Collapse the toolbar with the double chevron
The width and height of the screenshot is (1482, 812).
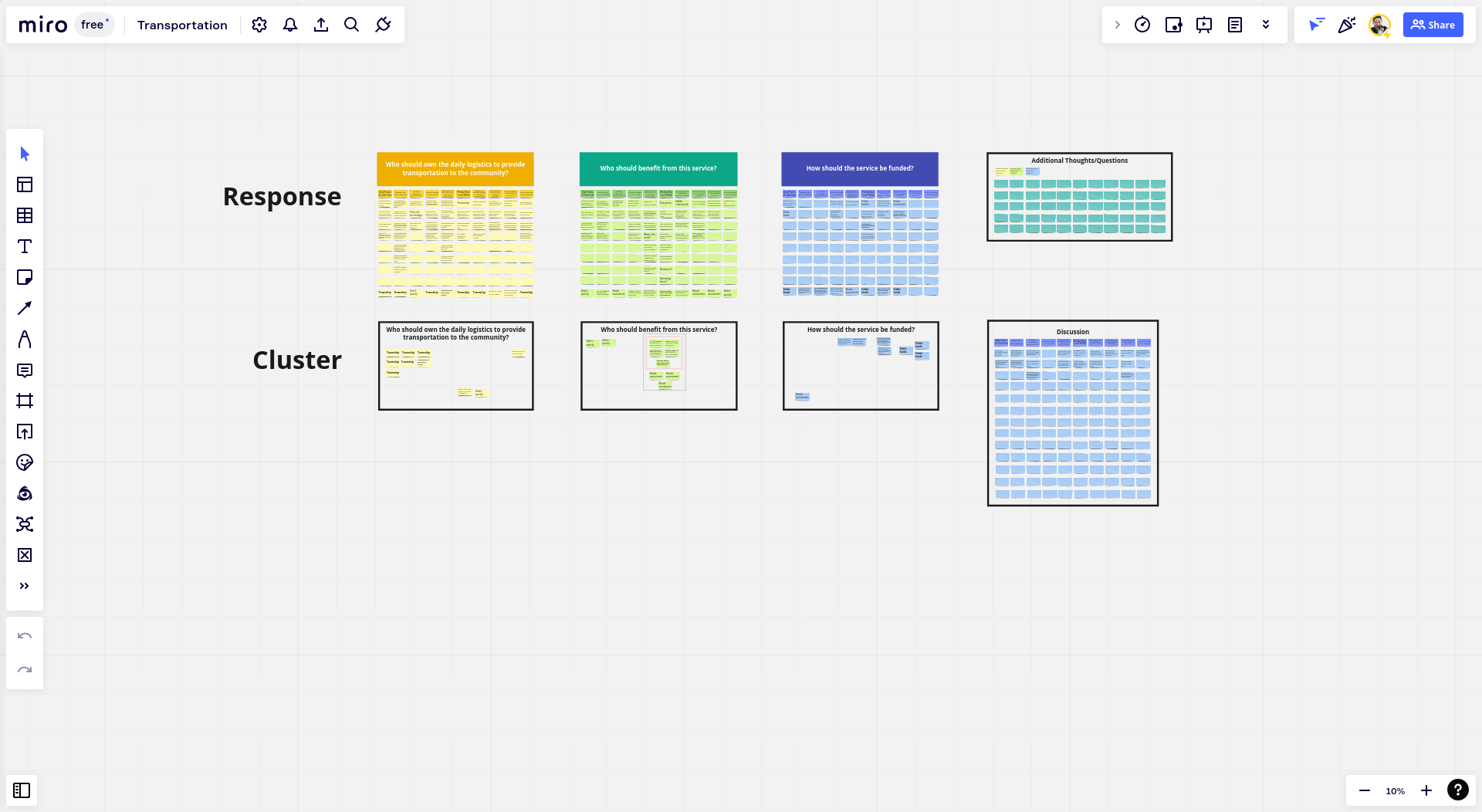tap(1265, 24)
